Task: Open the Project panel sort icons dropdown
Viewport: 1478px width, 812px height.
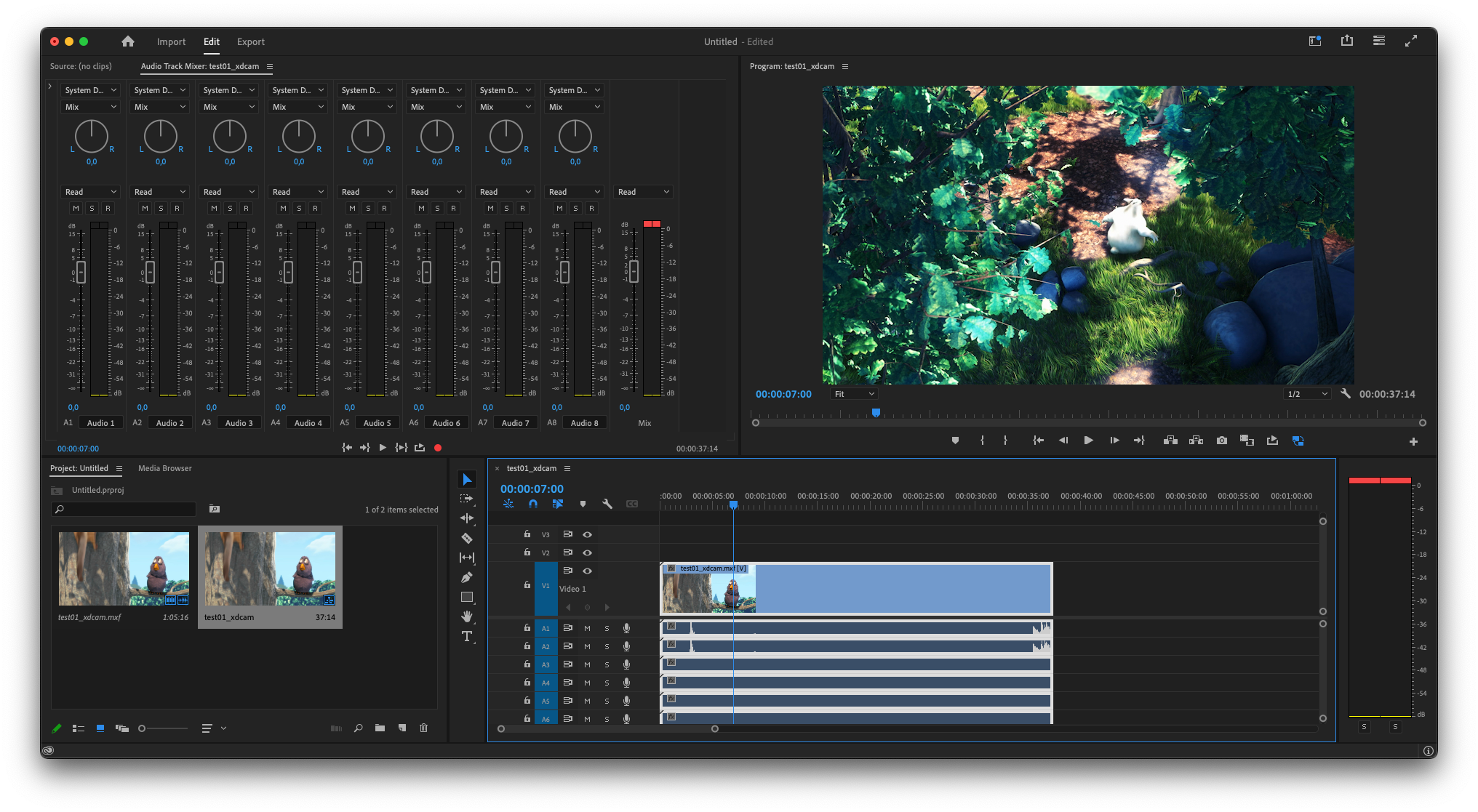Action: (213, 728)
